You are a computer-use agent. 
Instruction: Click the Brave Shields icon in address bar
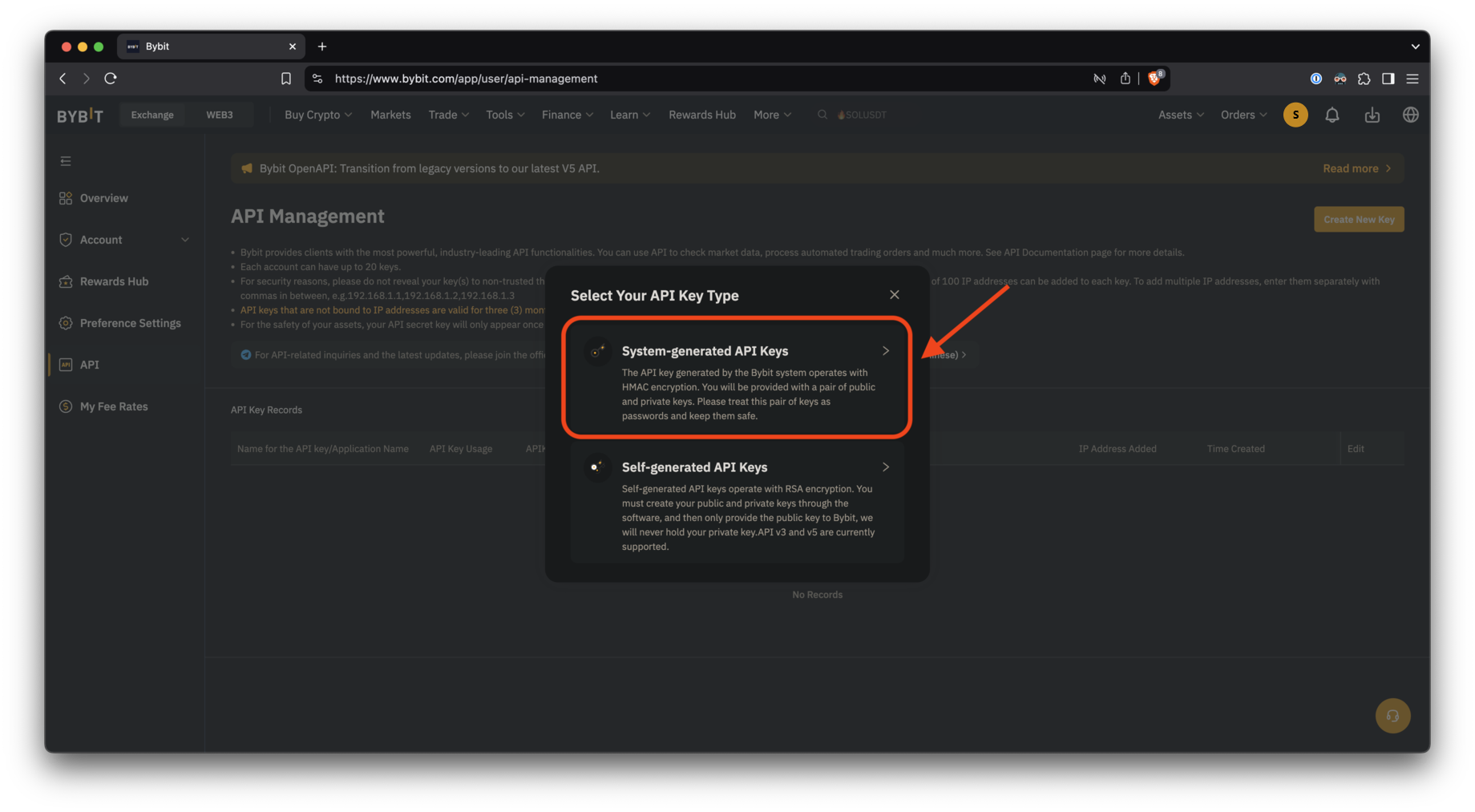1154,79
